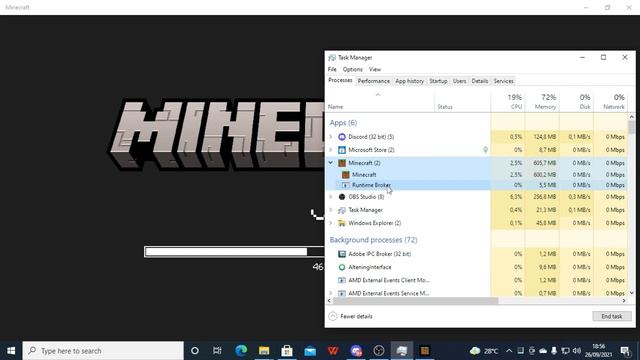The height and width of the screenshot is (360, 640).
Task: Open the Mail app from the taskbar
Action: point(310,351)
